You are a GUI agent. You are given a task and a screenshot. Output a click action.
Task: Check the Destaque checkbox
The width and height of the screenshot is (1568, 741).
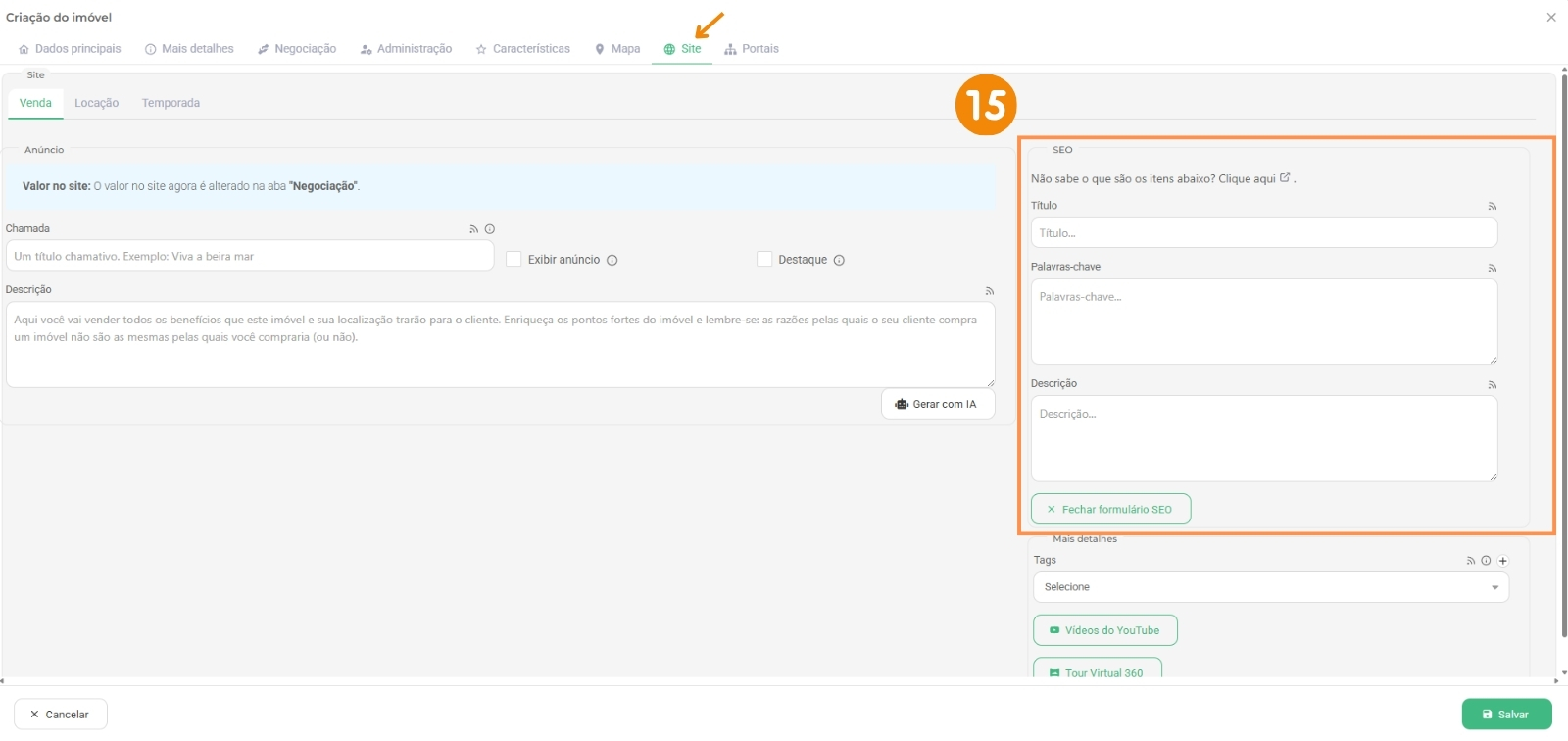764,260
